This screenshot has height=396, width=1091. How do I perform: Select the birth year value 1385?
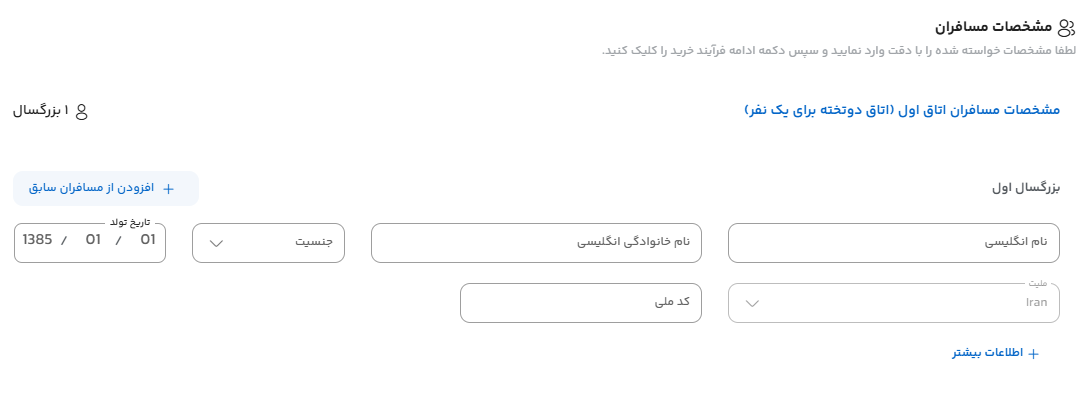tap(38, 240)
